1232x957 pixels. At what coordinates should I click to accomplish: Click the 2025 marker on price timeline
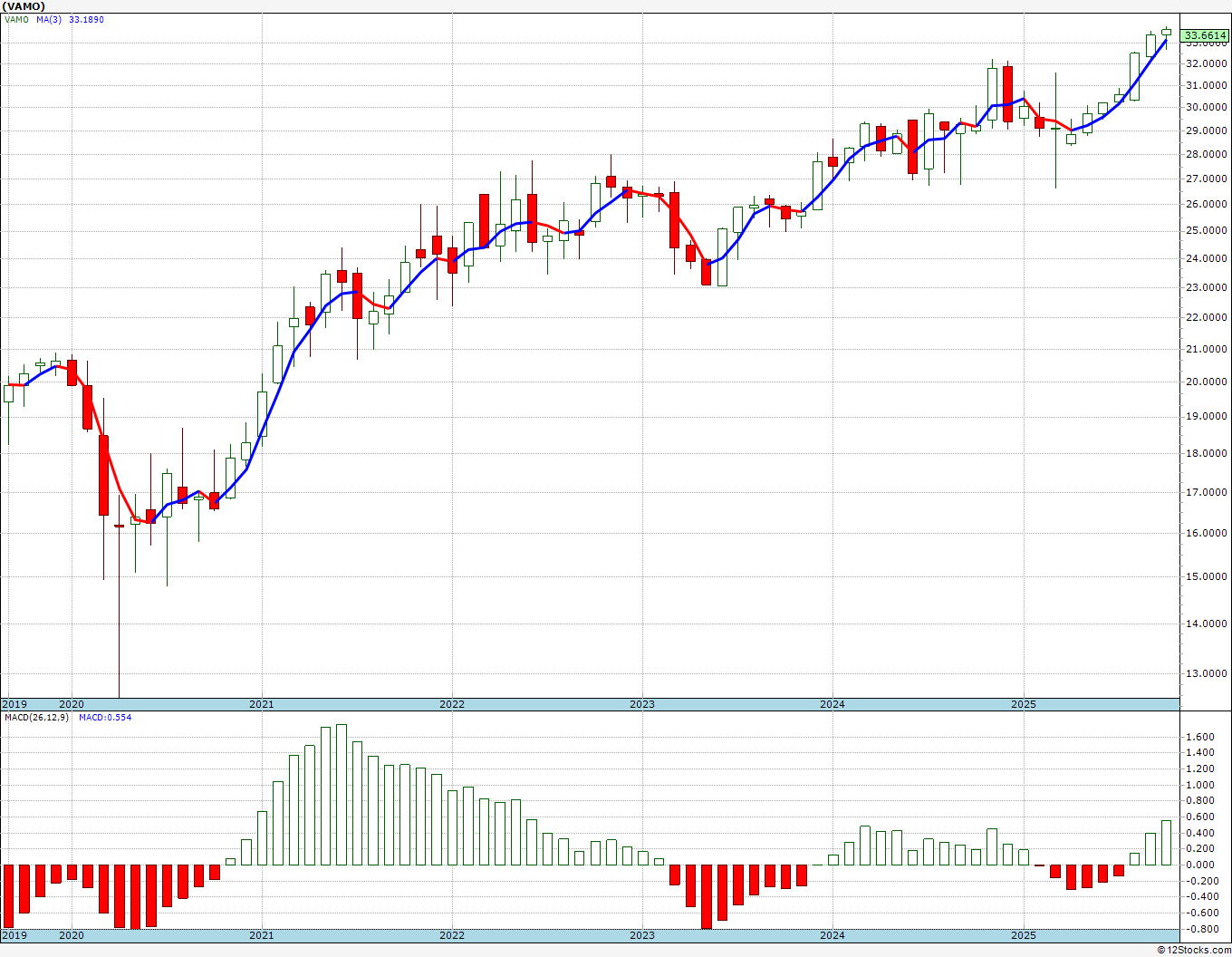(x=1024, y=704)
